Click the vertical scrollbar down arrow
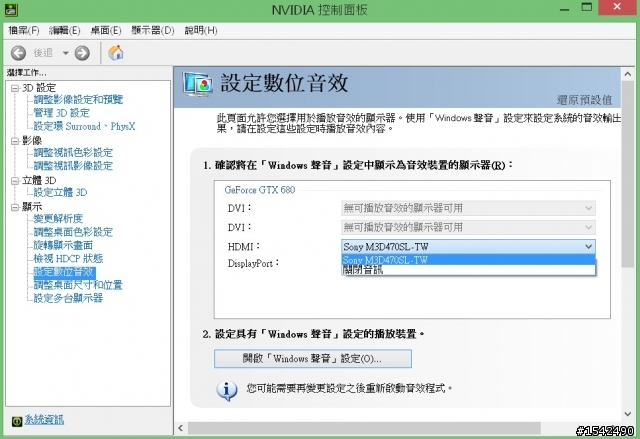 click(x=628, y=414)
